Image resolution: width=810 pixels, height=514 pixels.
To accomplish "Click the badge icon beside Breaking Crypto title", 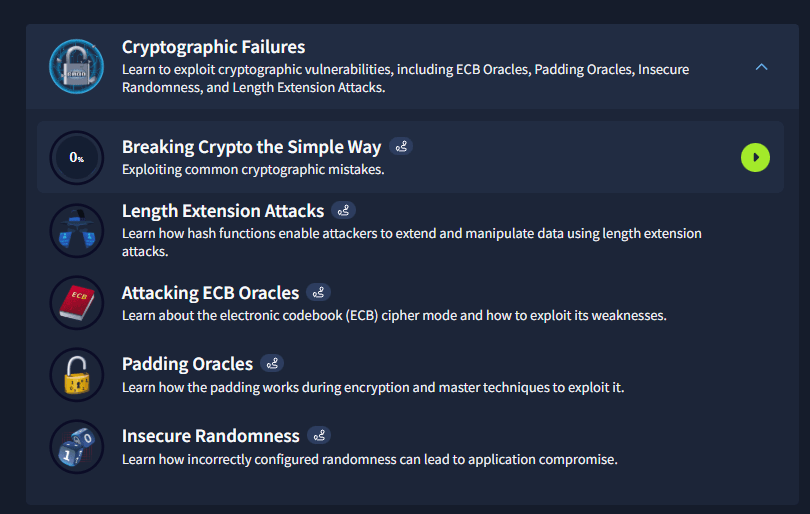I will pyautogui.click(x=401, y=147).
